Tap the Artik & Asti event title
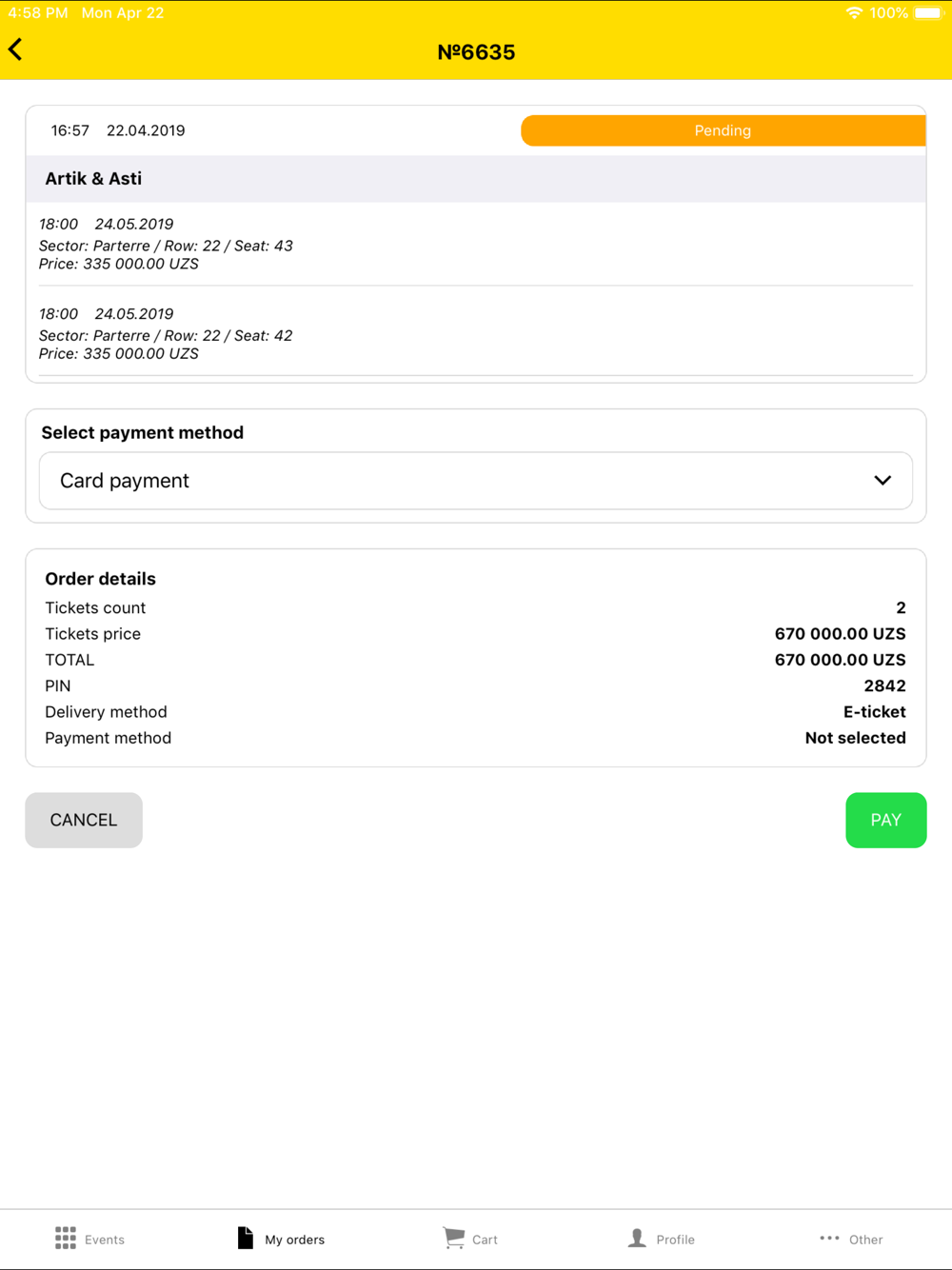 click(93, 178)
